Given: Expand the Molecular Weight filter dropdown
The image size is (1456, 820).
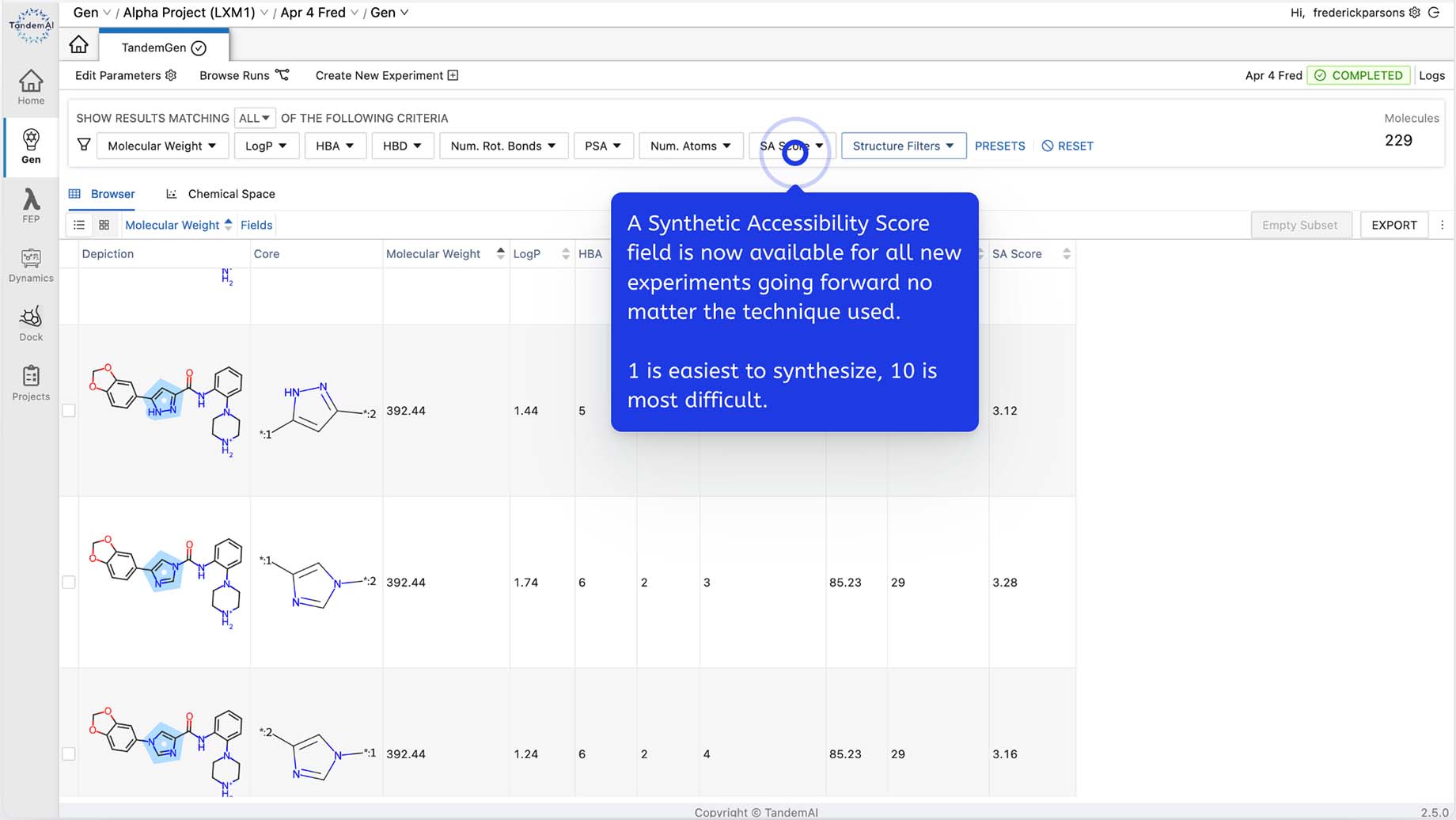Looking at the screenshot, I should click(x=162, y=146).
